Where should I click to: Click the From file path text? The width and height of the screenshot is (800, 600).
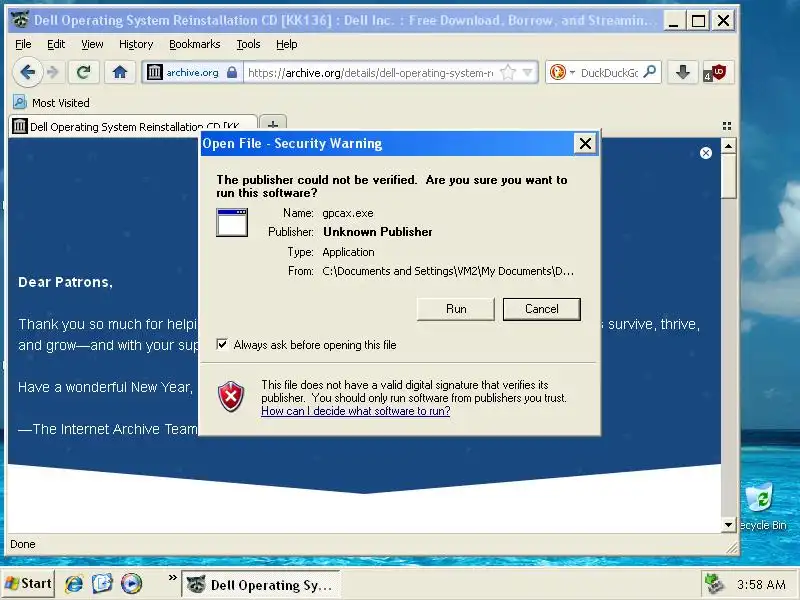pos(448,271)
